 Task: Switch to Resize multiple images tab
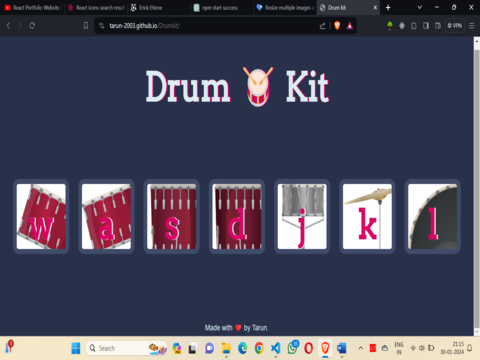coord(285,8)
